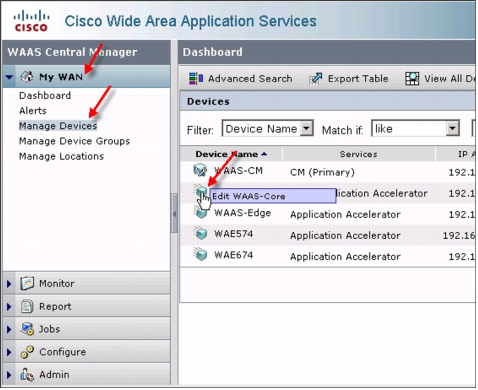The width and height of the screenshot is (478, 390).
Task: Click the WAAS-CM device name
Action: coord(238,171)
